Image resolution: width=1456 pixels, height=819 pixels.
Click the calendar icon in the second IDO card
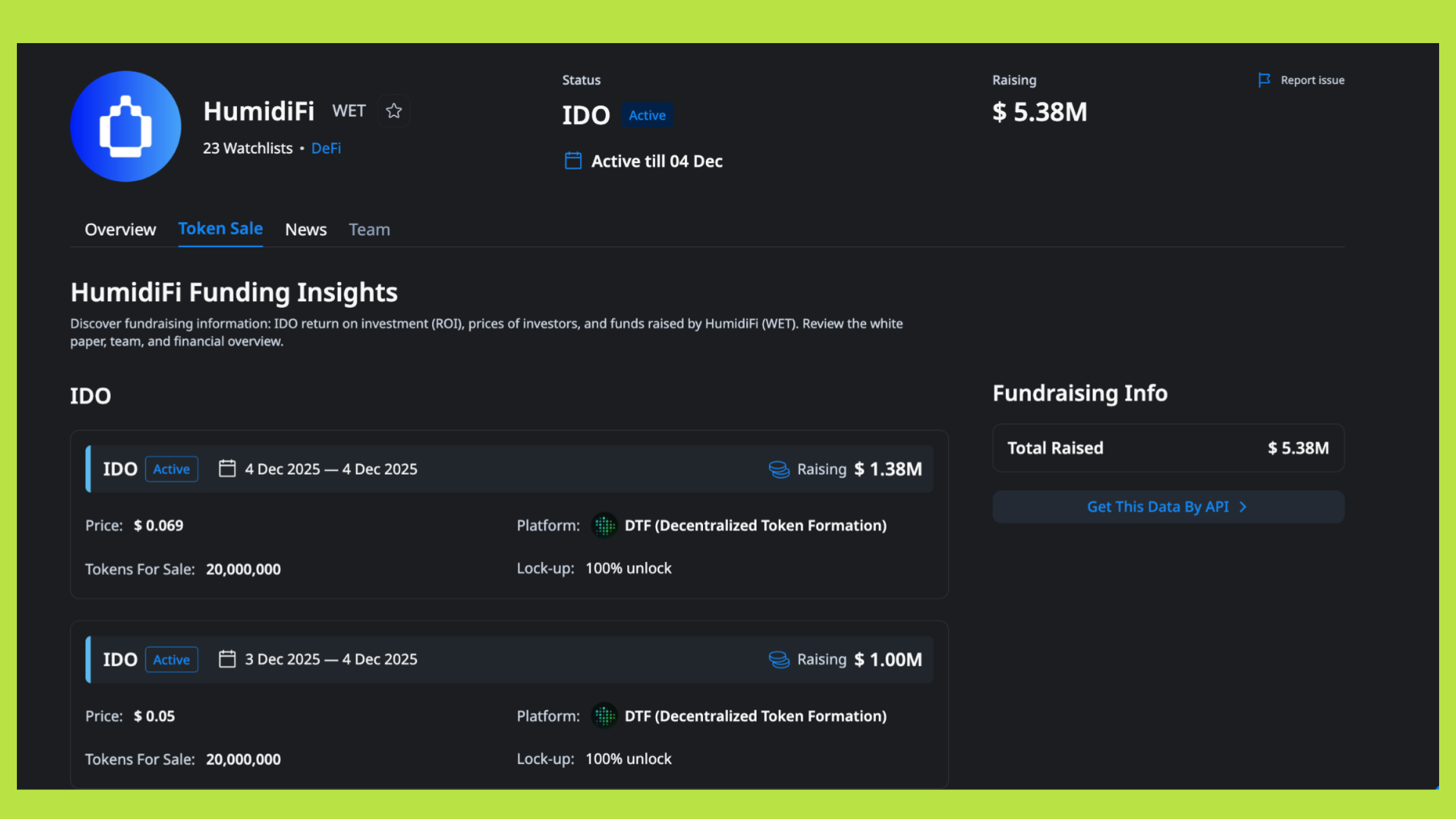(x=227, y=659)
